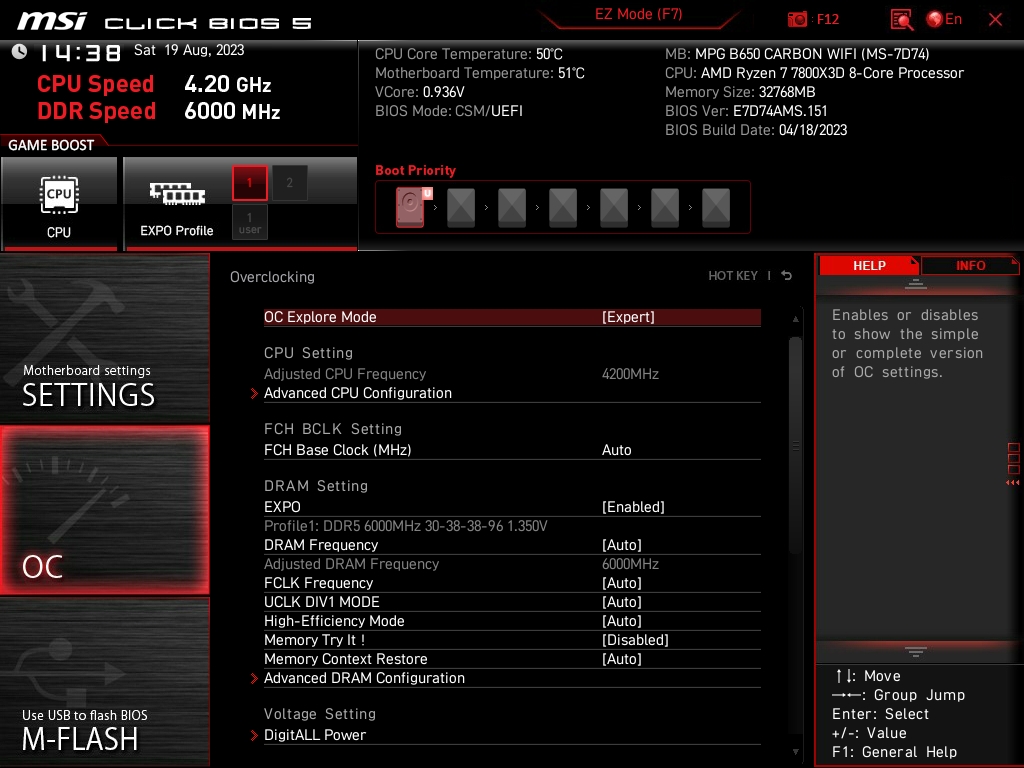Click the date Sat 19 Aug, 2023
This screenshot has height=768, width=1024.
[189, 50]
